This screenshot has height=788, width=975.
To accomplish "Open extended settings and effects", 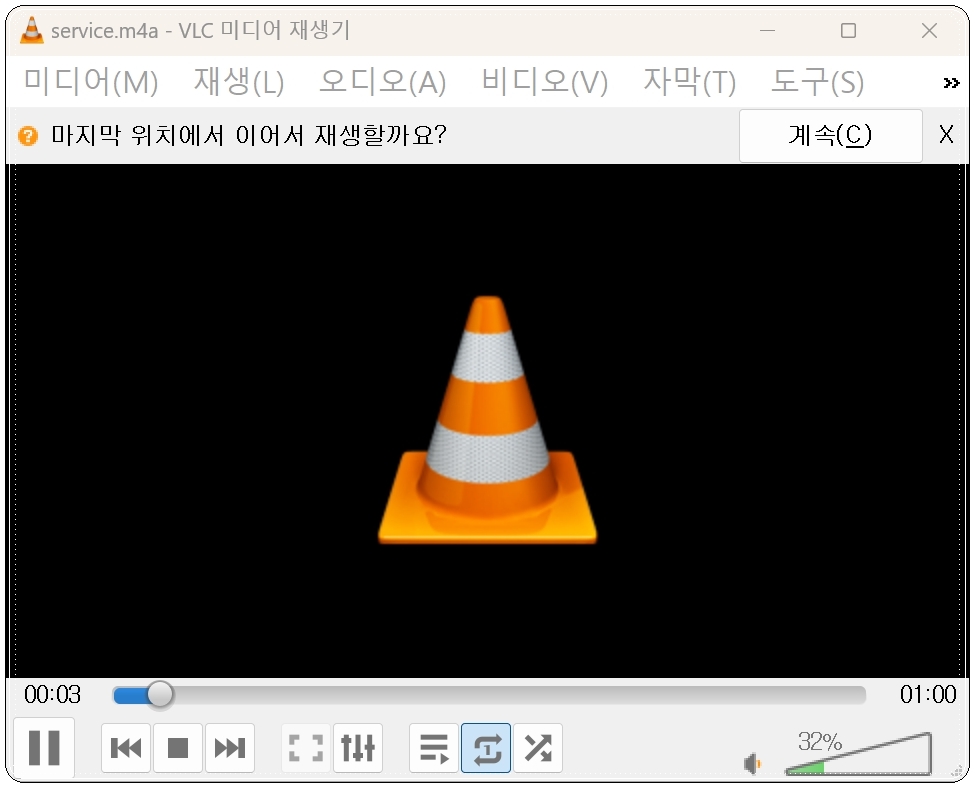I will point(358,748).
